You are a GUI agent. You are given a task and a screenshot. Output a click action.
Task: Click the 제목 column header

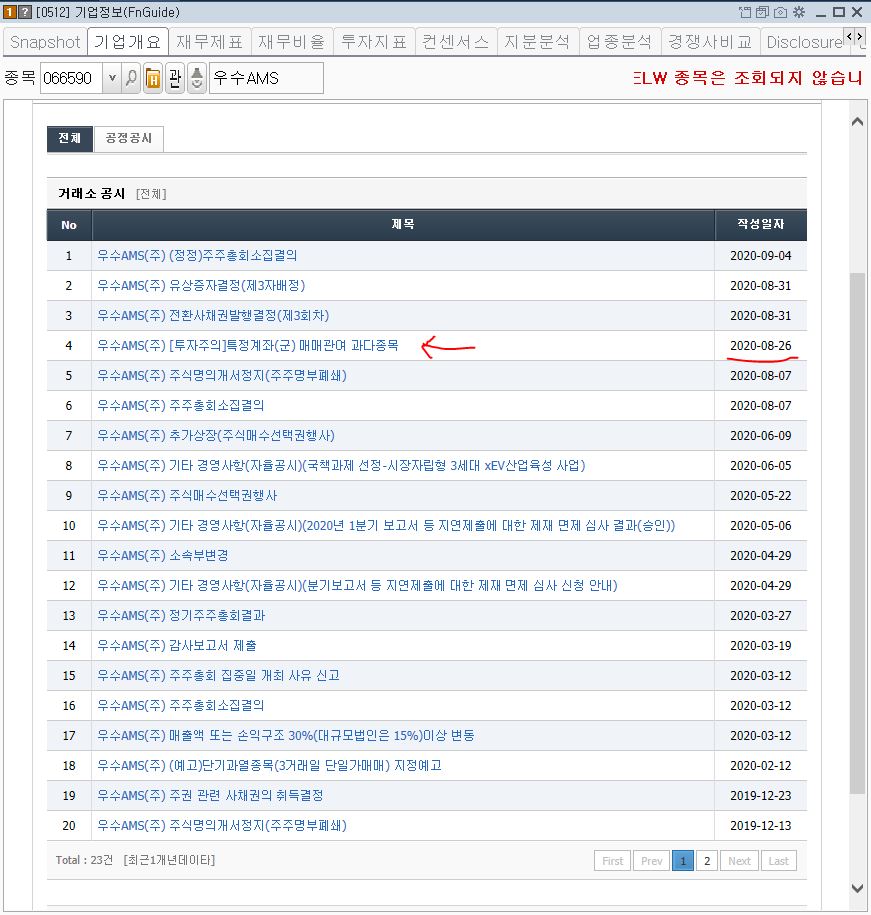pos(403,224)
